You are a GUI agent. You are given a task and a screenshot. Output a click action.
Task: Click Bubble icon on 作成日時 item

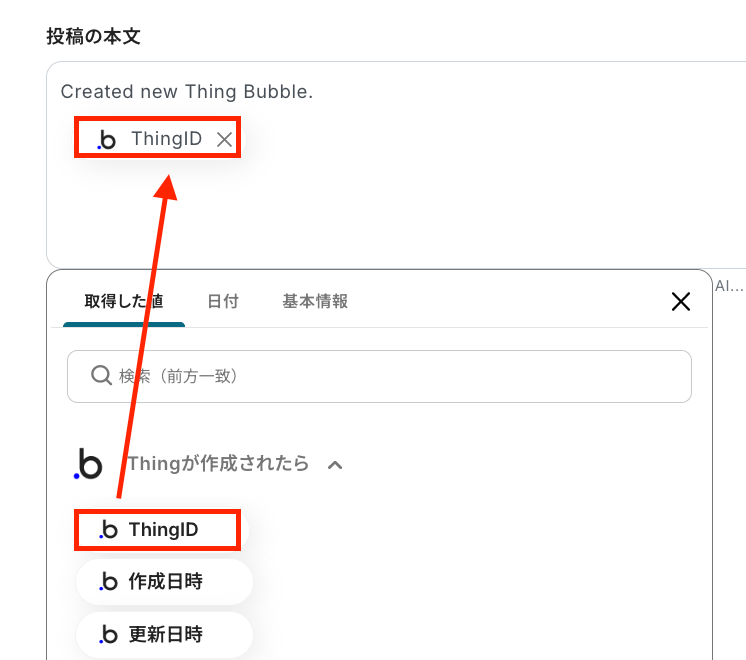pos(108,581)
